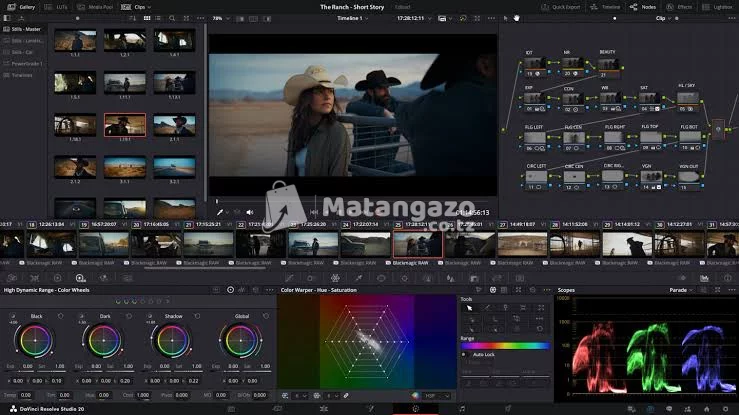Select Stills - Master album
Image resolution: width=739 pixels, height=415 pixels.
[23, 29]
